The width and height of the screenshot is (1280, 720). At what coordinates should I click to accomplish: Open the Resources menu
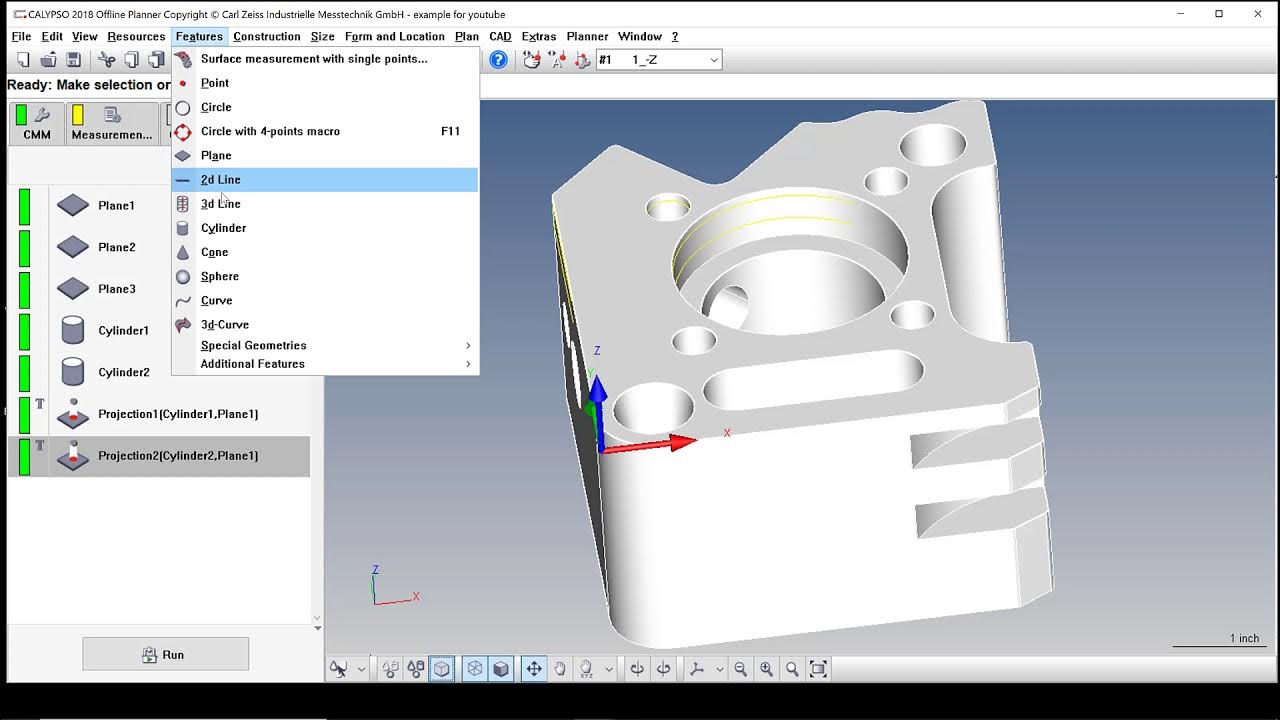[x=136, y=36]
